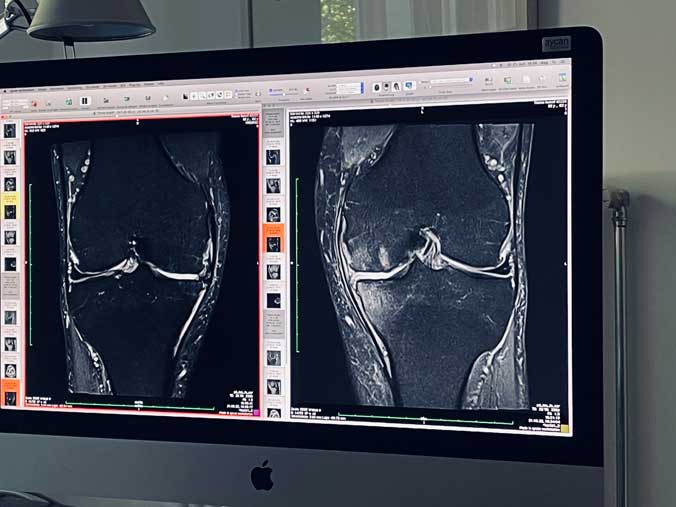Click the toolbar icon just right of the black-and-white bars
Screen dimensions: 676x507
(x=106, y=100)
